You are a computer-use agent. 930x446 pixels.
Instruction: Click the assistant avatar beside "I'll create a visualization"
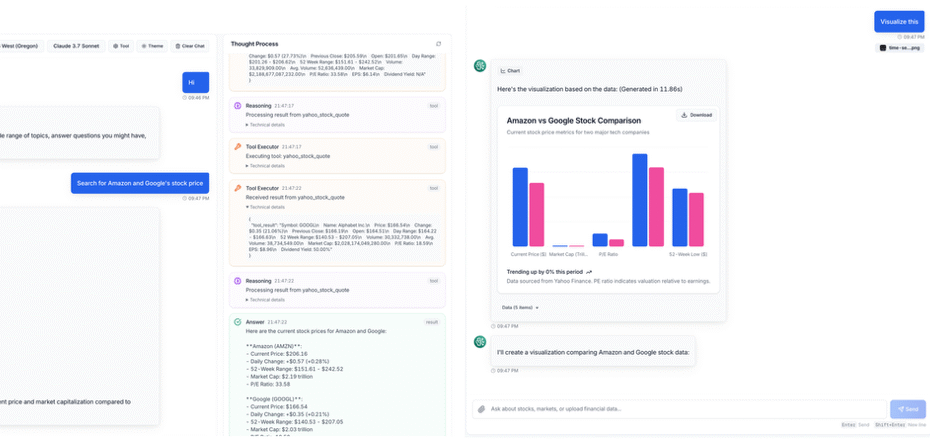(x=480, y=342)
